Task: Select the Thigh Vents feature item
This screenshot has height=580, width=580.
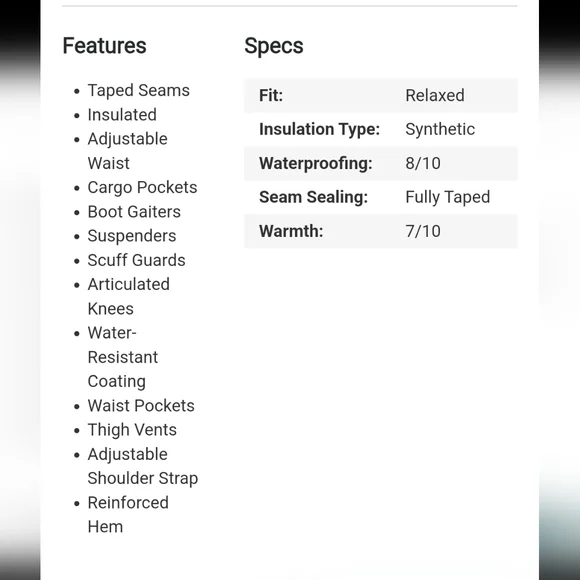Action: coord(132,430)
